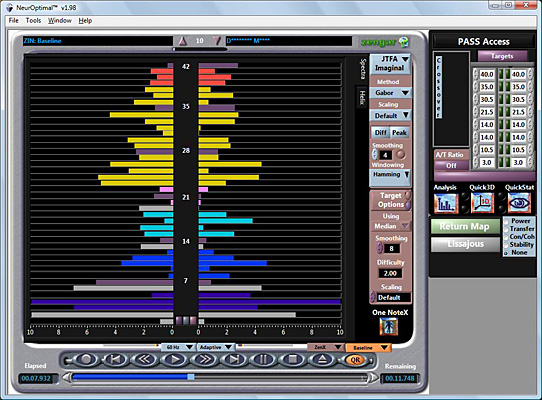Switch to the vertical Helix tab
Screen dimensions: 542x400
click(362, 98)
